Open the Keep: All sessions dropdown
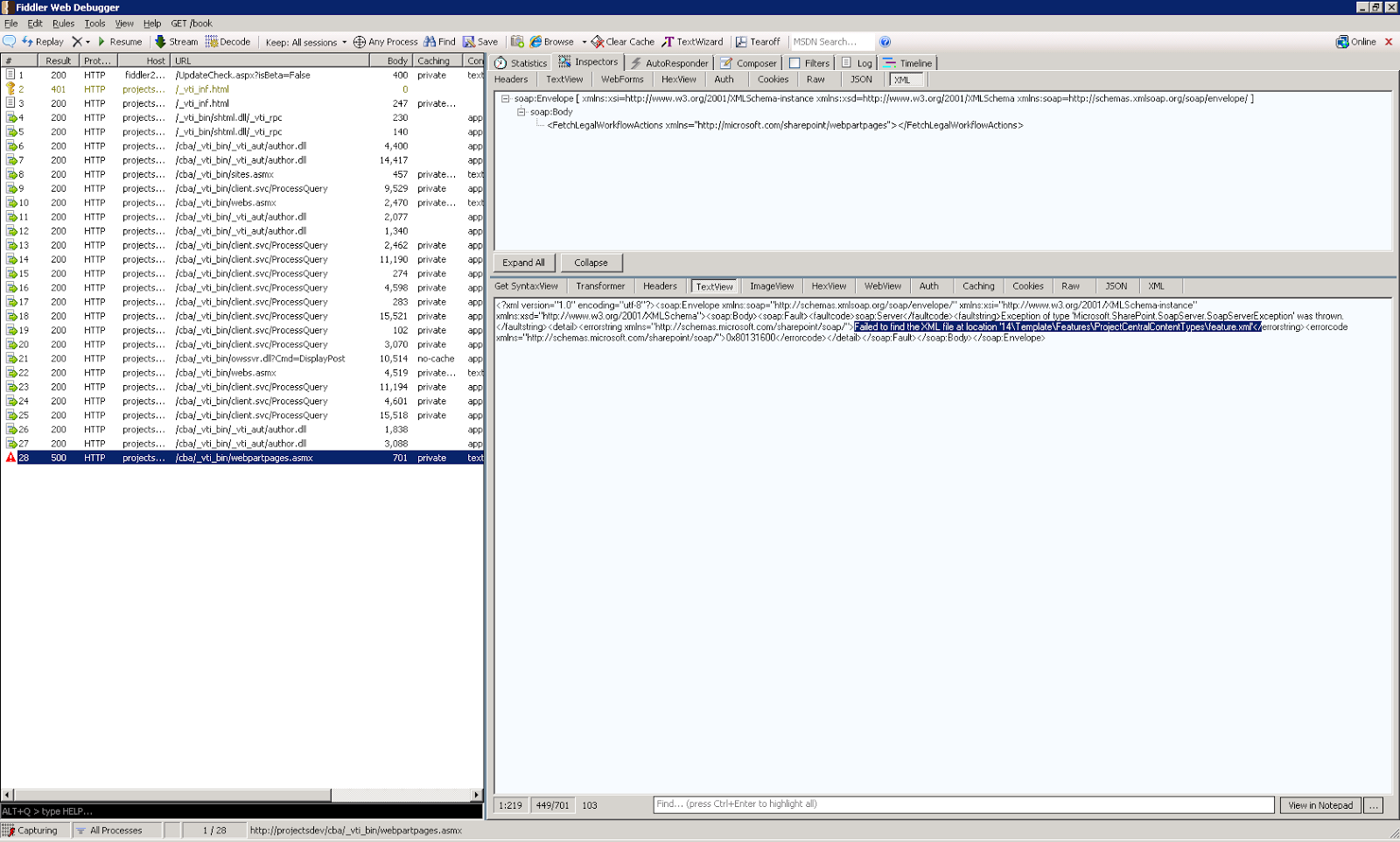This screenshot has height=842, width=1400. pyautogui.click(x=304, y=41)
